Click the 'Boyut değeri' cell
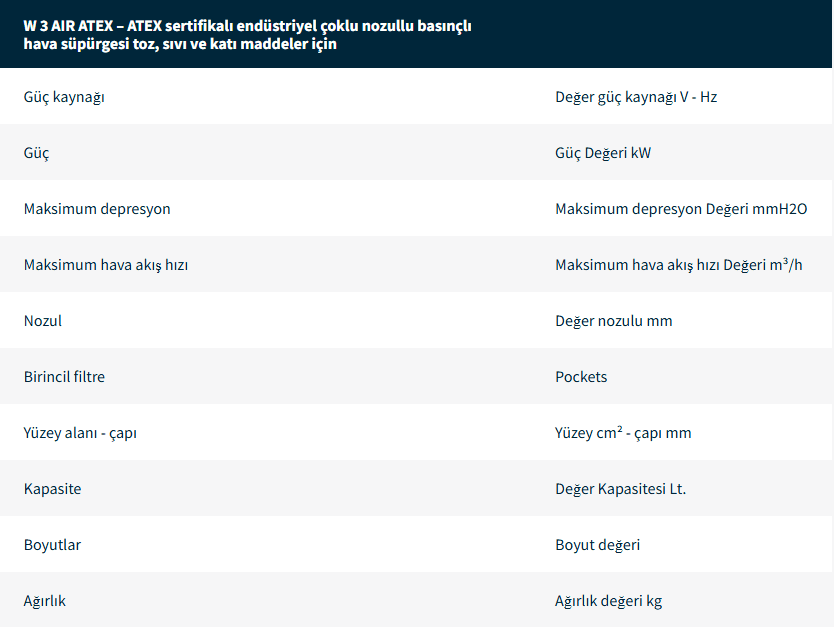This screenshot has height=627, width=834. click(x=597, y=545)
